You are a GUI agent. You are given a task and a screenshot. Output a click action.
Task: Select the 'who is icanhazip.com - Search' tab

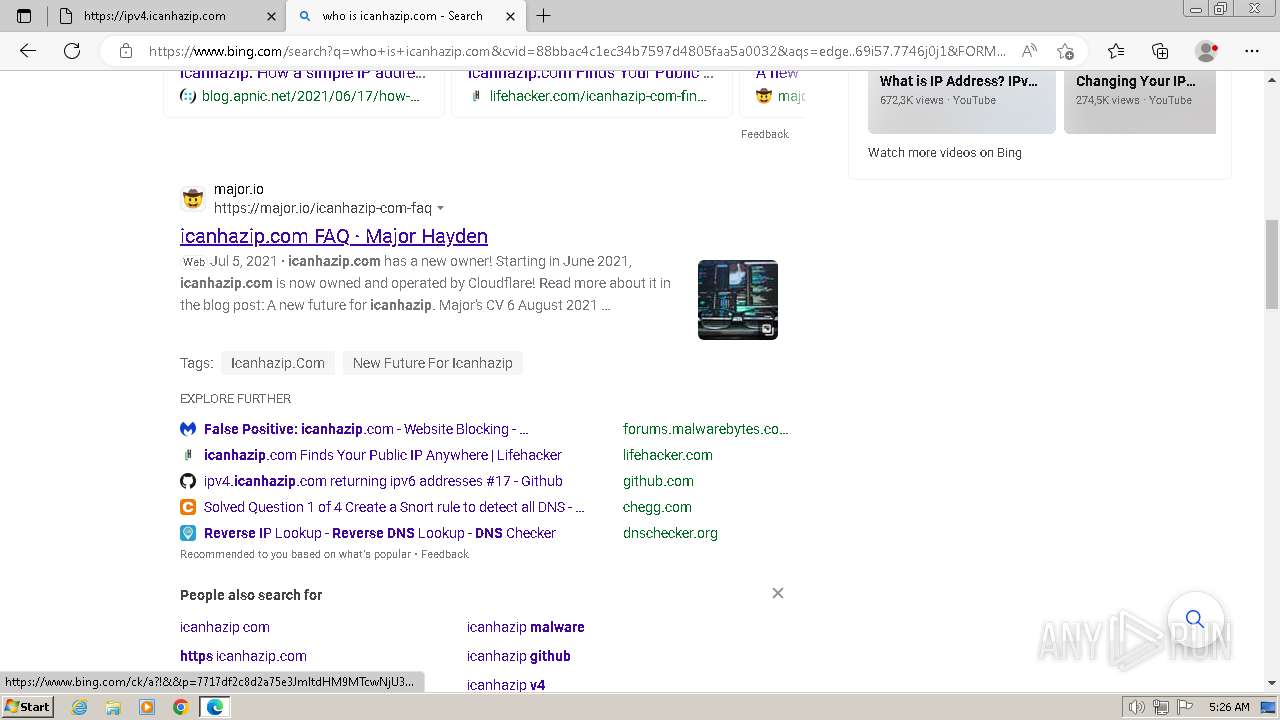click(403, 16)
